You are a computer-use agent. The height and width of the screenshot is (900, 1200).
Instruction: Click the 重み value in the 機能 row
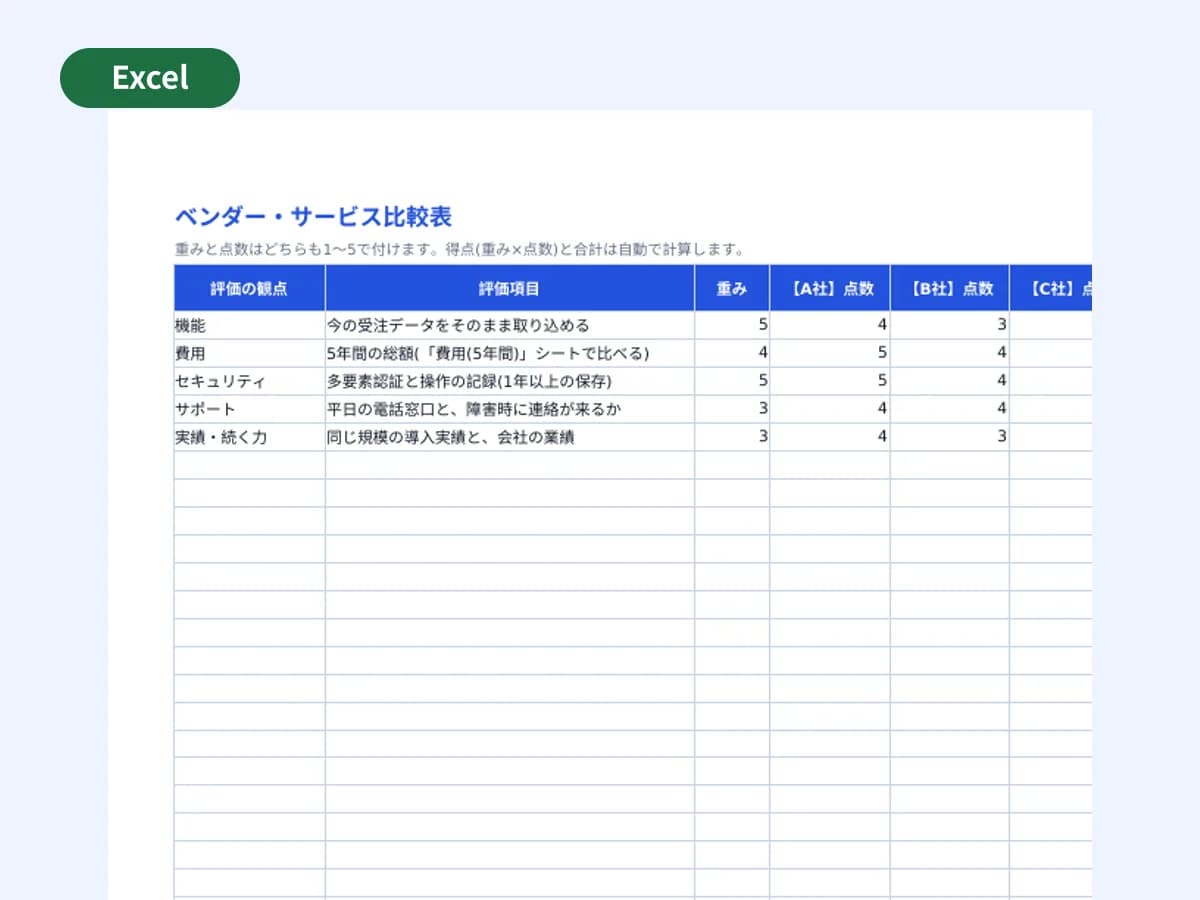point(732,325)
